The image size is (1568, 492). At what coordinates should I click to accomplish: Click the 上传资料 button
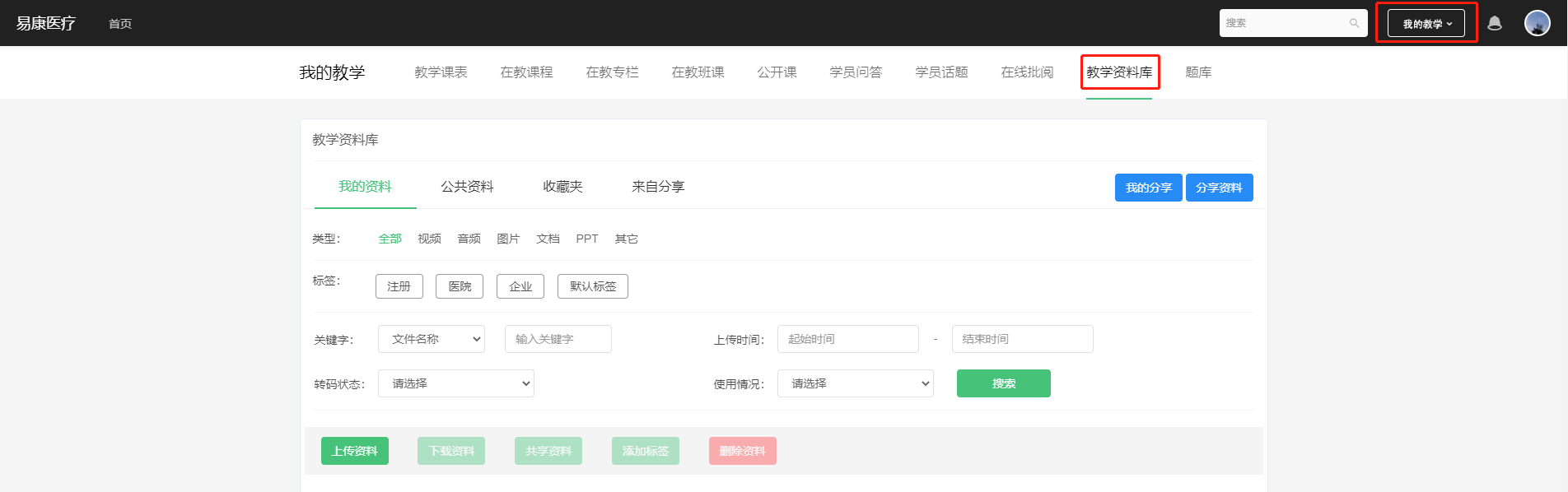355,451
